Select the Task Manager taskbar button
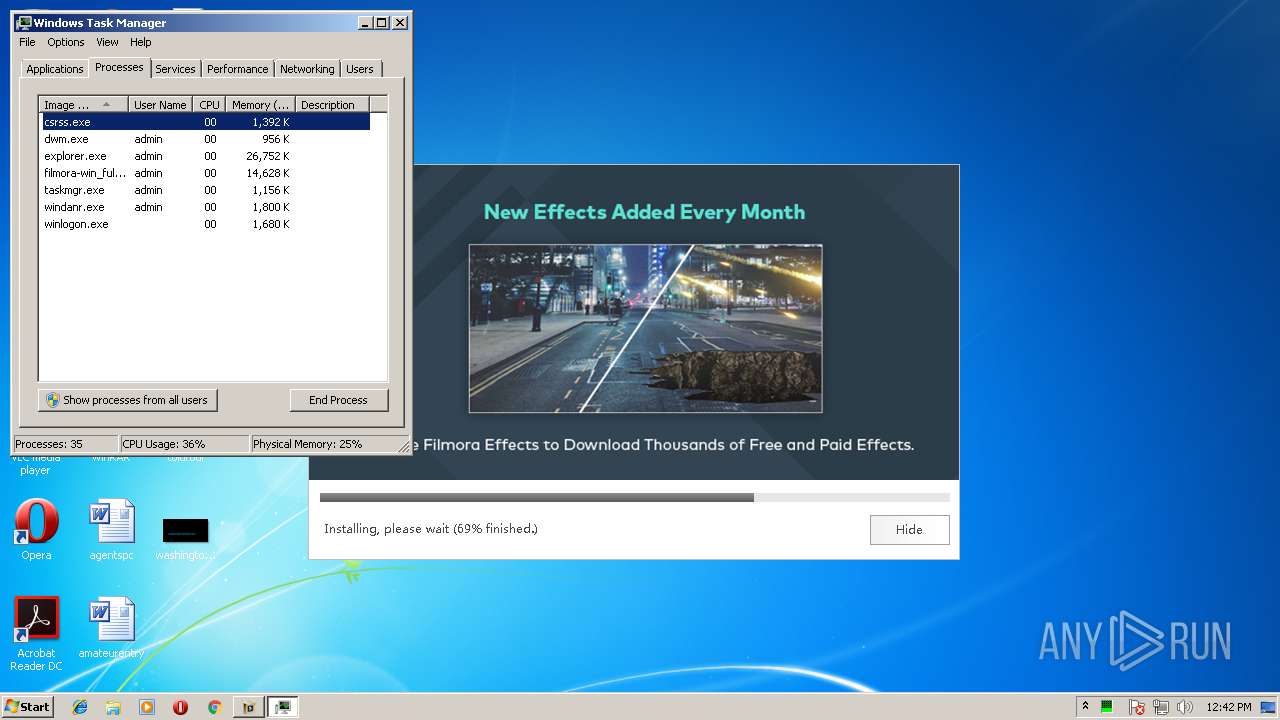Screen dimensions: 1280x720 [x=283, y=707]
